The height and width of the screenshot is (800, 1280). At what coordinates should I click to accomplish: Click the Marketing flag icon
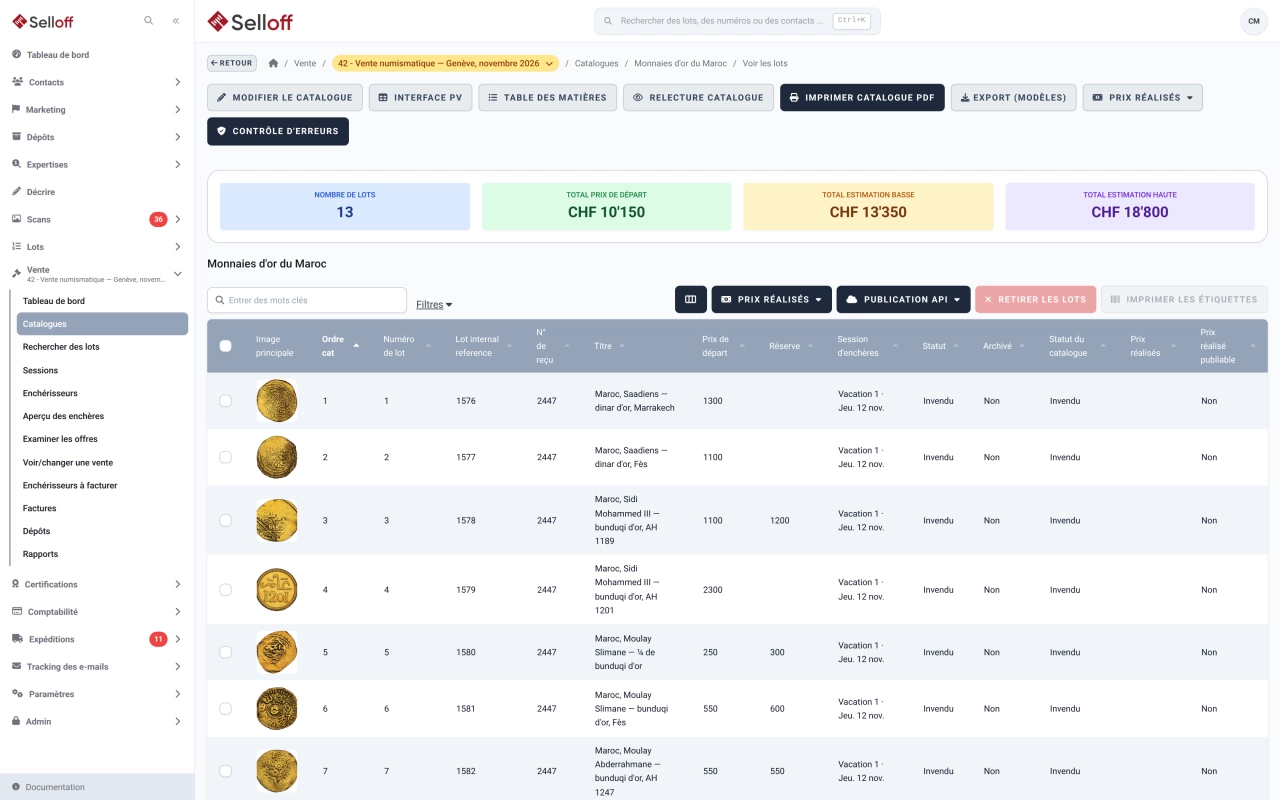[x=16, y=109]
